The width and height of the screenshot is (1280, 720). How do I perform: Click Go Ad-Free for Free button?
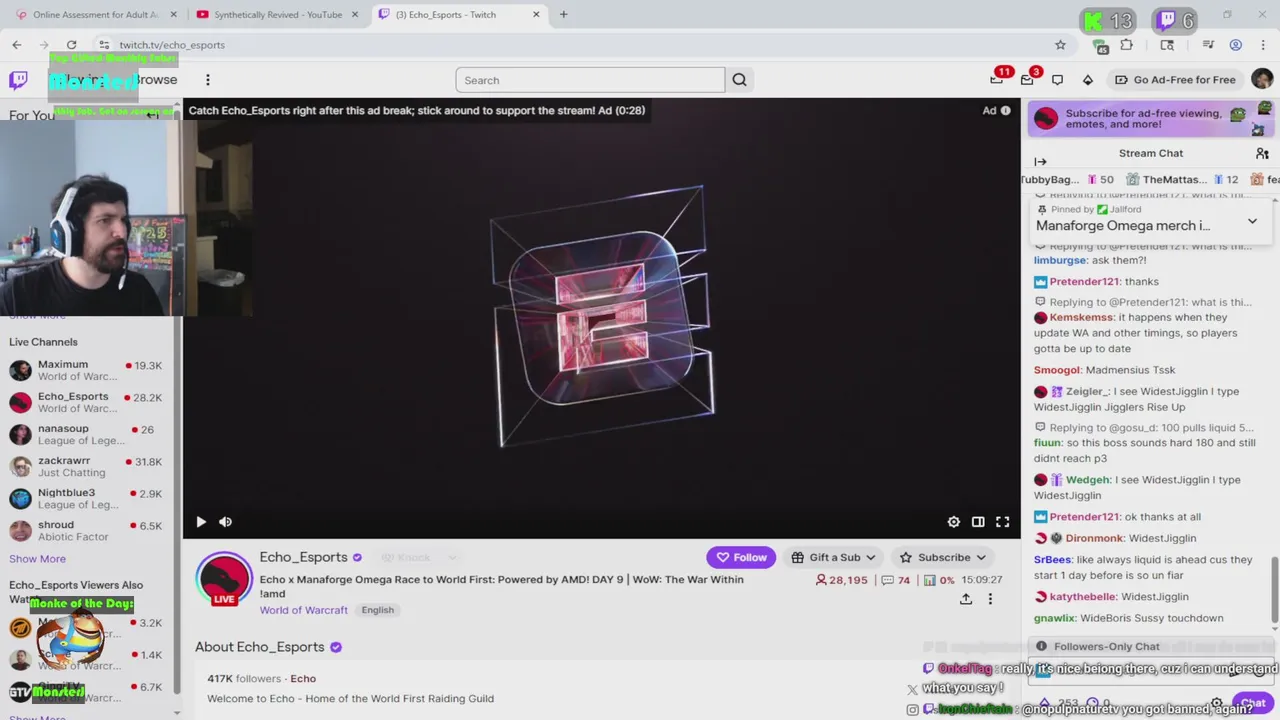[x=1175, y=80]
